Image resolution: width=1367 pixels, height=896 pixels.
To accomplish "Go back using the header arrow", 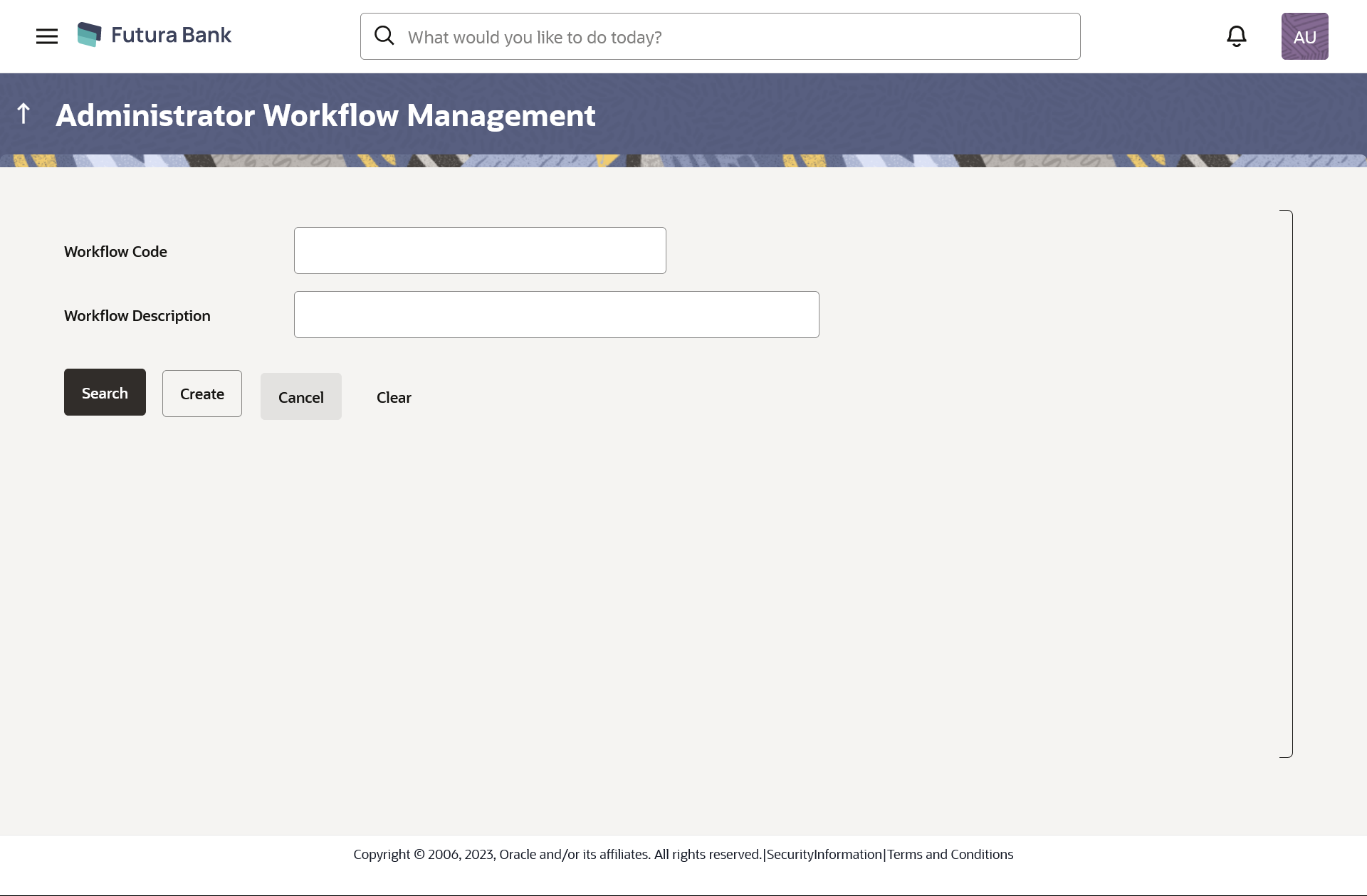I will point(23,113).
